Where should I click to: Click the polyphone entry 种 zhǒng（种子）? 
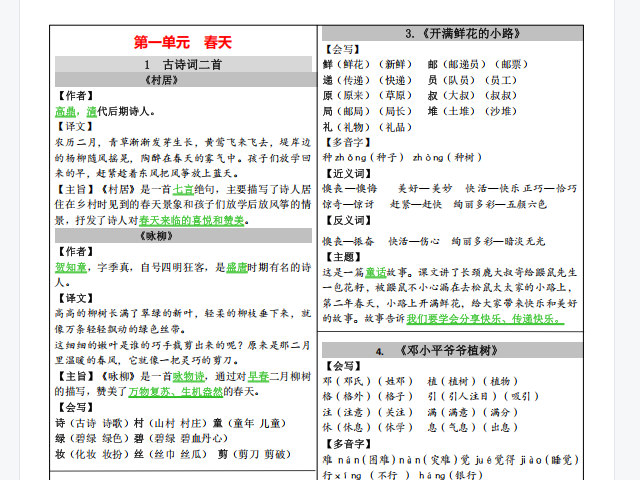pos(363,158)
